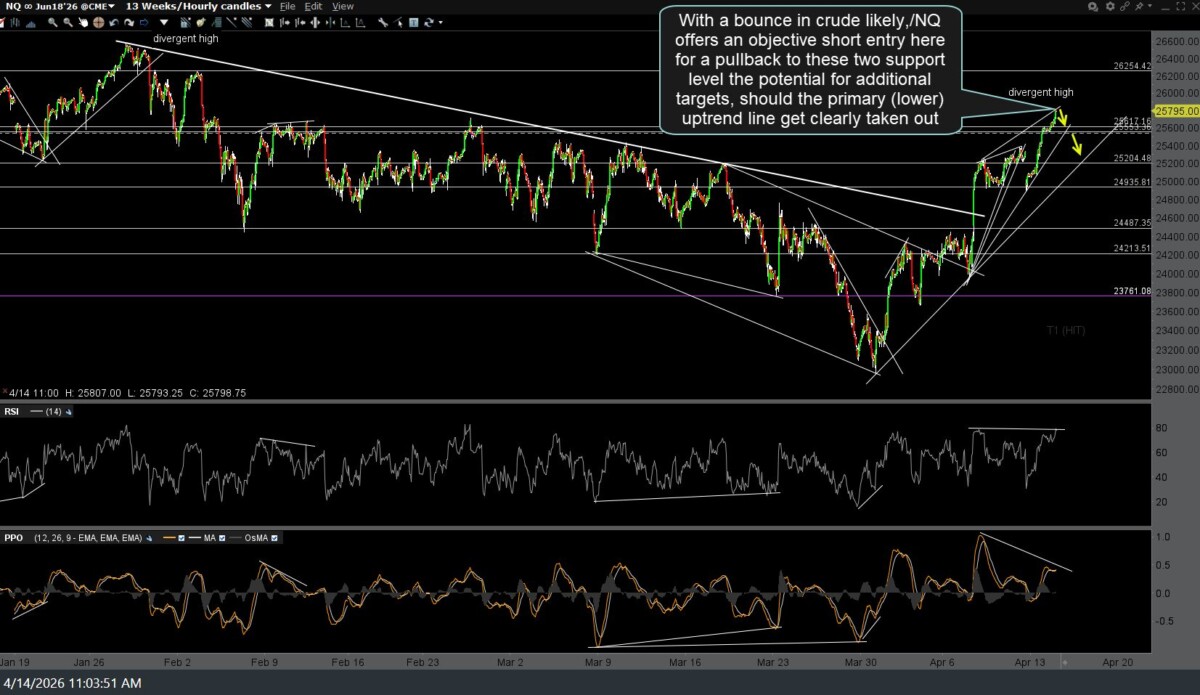The width and height of the screenshot is (1200, 695).
Task: Disable the OsMA histogram checkbox
Action: [x=274, y=538]
